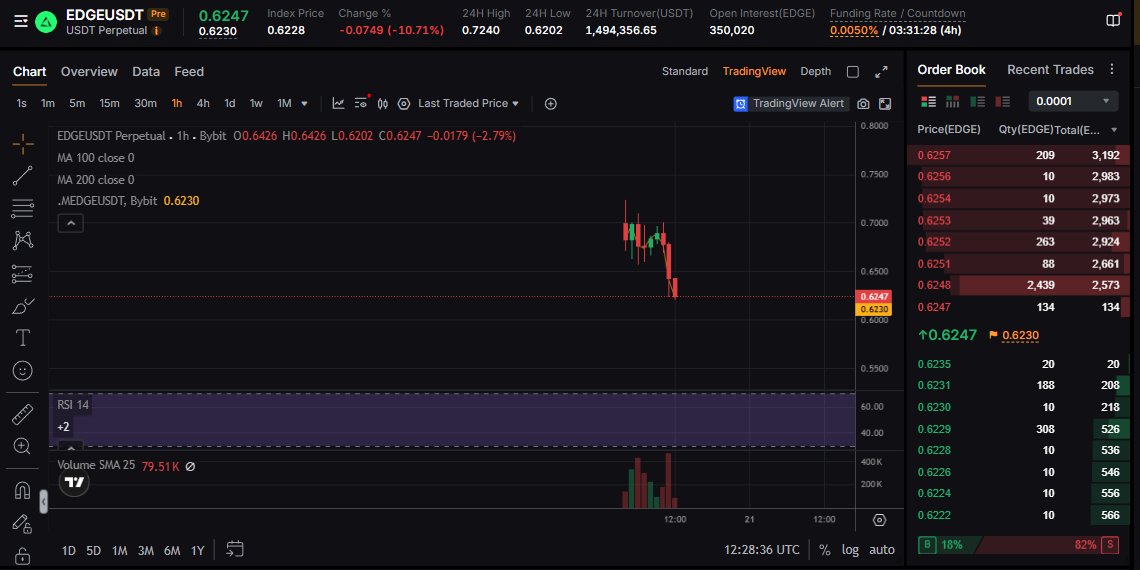1140x570 pixels.
Task: Show both buy and sell order book view
Action: (x=928, y=102)
